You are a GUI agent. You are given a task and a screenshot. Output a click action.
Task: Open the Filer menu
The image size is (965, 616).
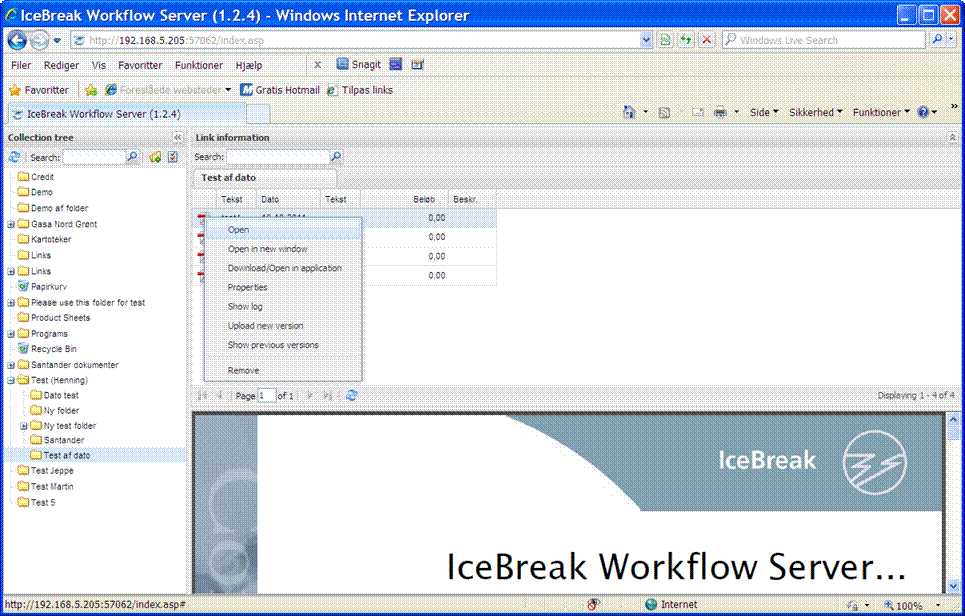pos(21,65)
